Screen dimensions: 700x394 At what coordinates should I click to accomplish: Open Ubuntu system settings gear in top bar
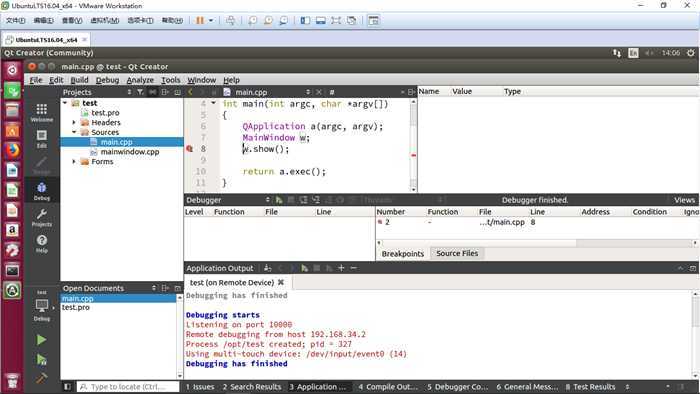coord(691,53)
